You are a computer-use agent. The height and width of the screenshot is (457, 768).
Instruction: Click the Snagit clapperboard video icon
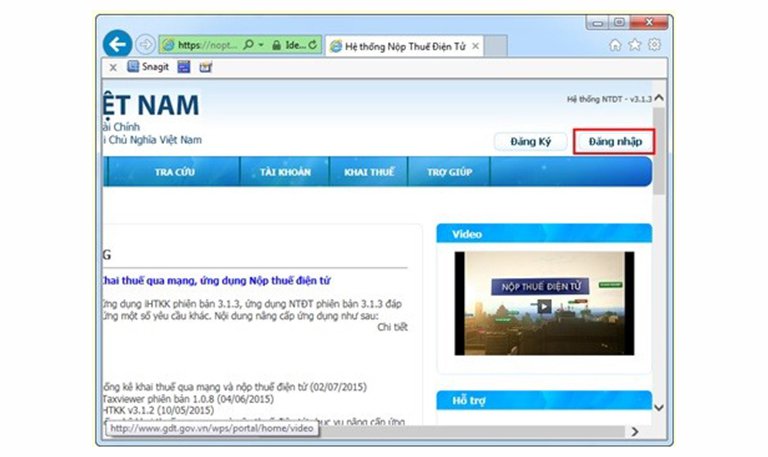tap(206, 67)
